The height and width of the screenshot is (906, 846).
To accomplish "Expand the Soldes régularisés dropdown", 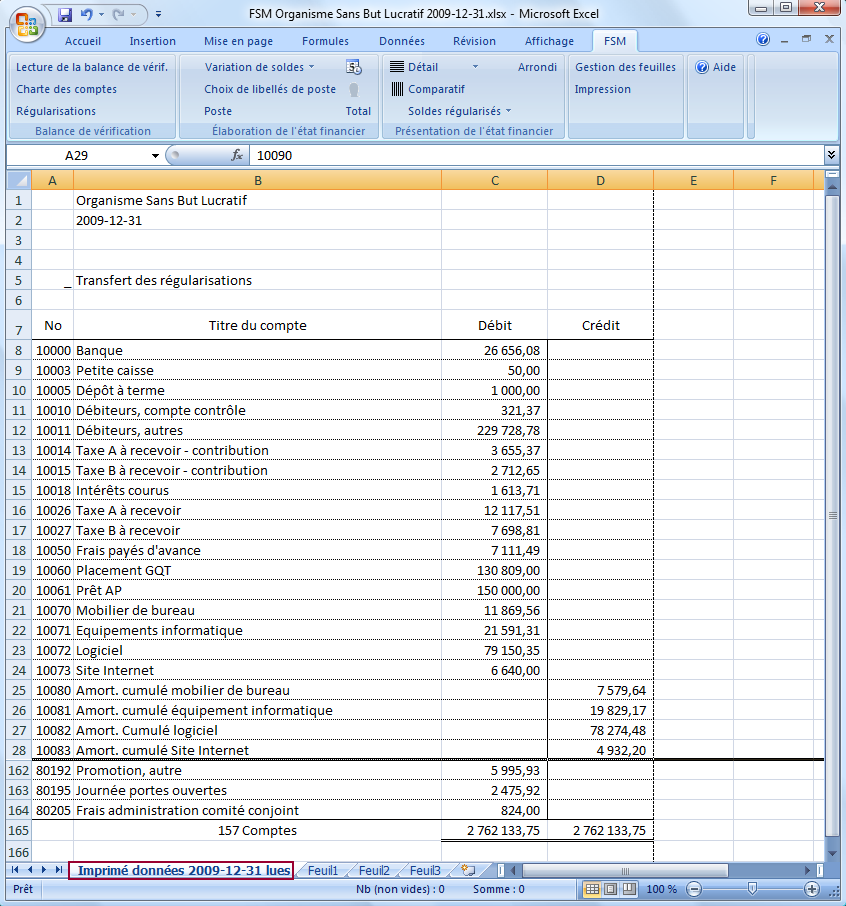I will point(508,111).
